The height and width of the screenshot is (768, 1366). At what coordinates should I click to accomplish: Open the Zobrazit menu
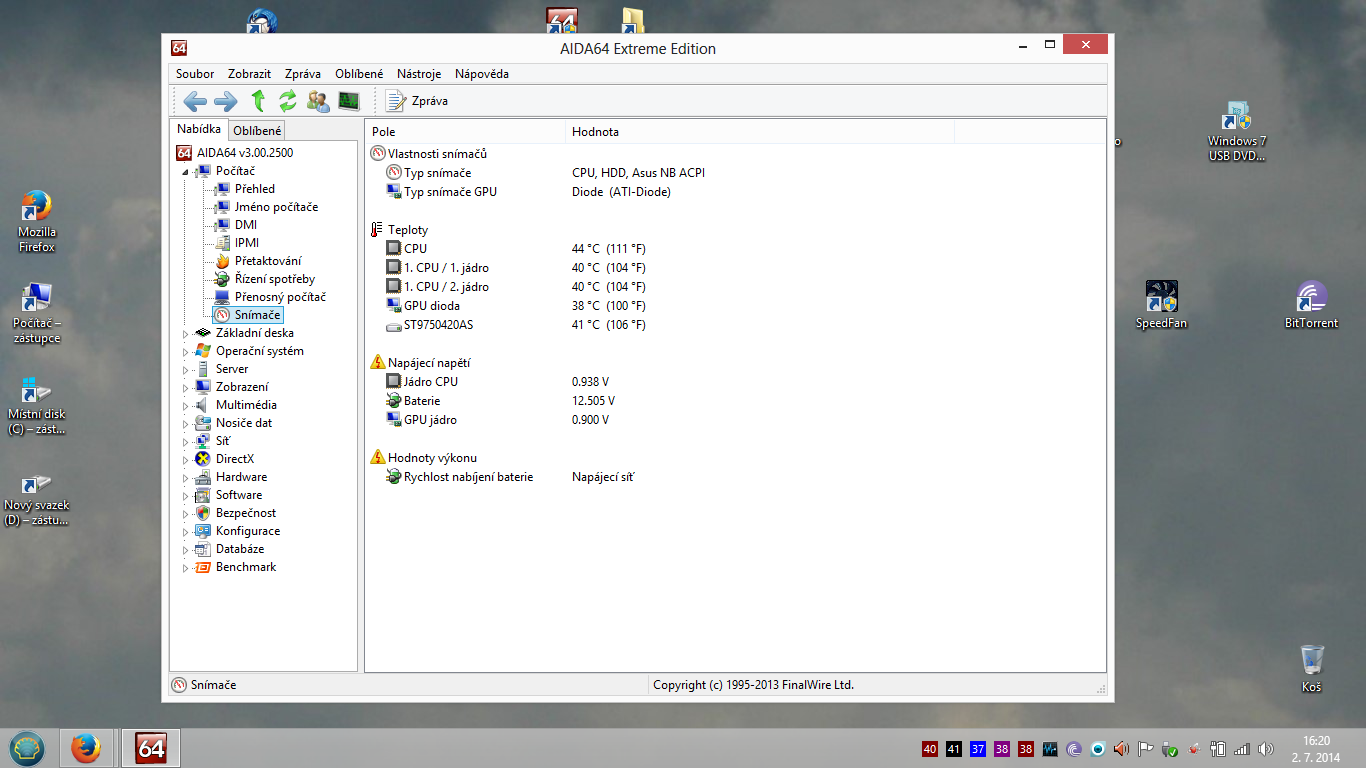(x=249, y=74)
